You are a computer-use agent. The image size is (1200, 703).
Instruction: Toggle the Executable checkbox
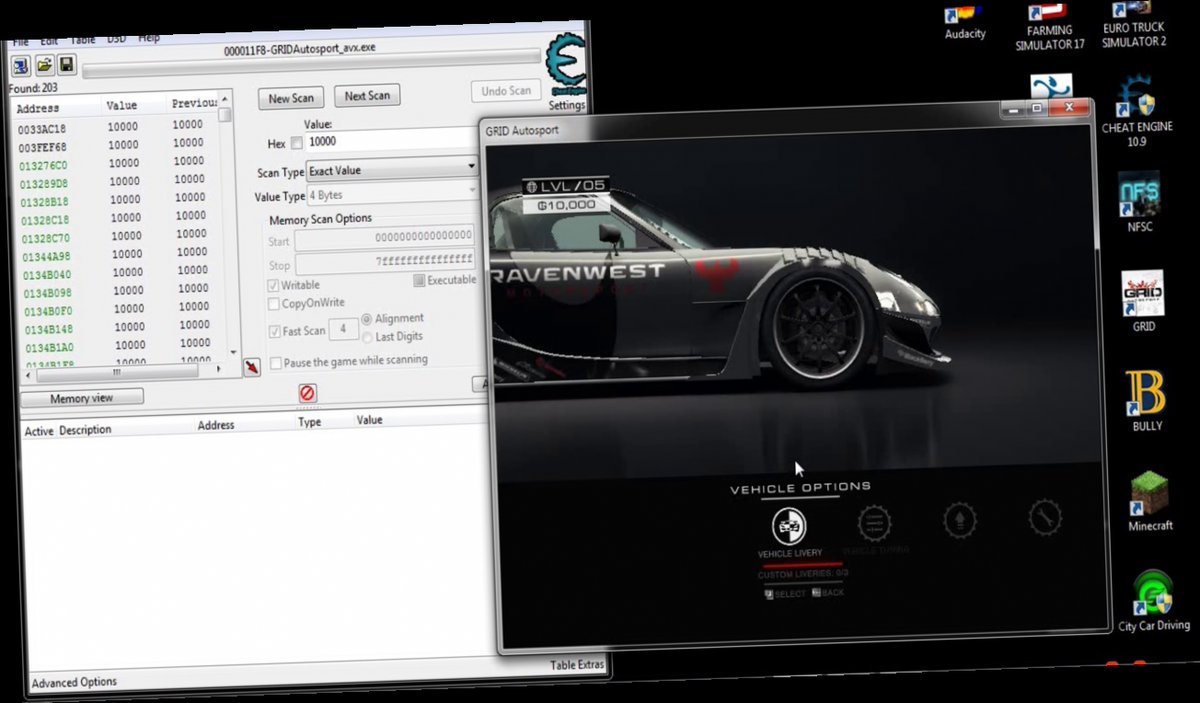coord(419,281)
